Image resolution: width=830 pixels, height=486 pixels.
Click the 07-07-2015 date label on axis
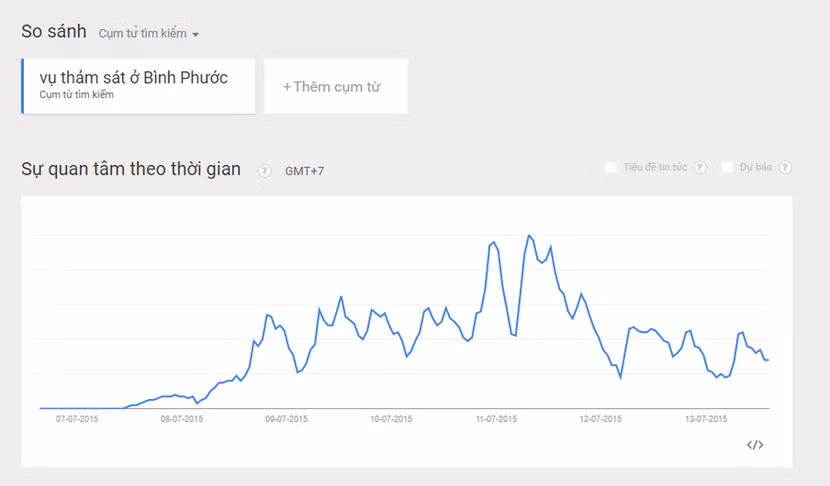pyautogui.click(x=77, y=419)
